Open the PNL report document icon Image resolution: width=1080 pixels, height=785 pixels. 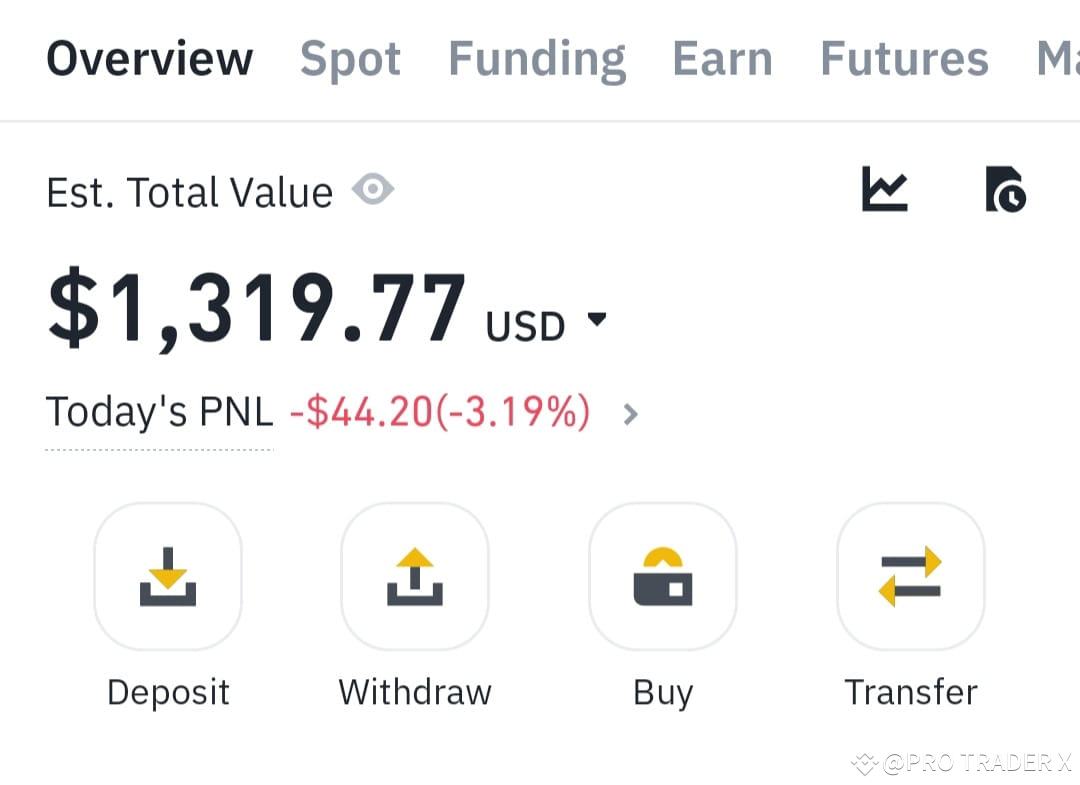point(1006,190)
